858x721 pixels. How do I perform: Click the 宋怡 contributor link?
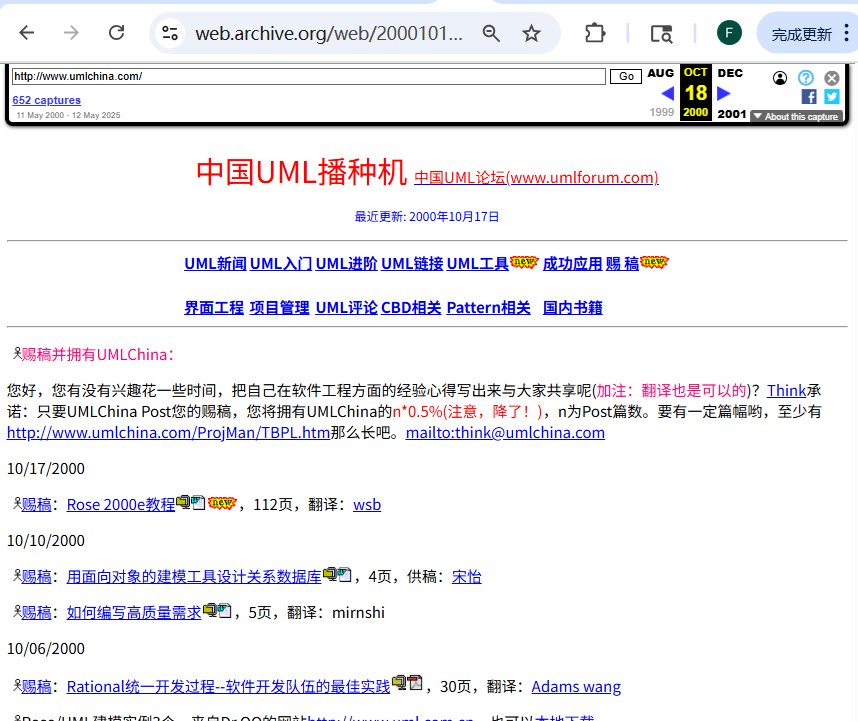tap(466, 577)
